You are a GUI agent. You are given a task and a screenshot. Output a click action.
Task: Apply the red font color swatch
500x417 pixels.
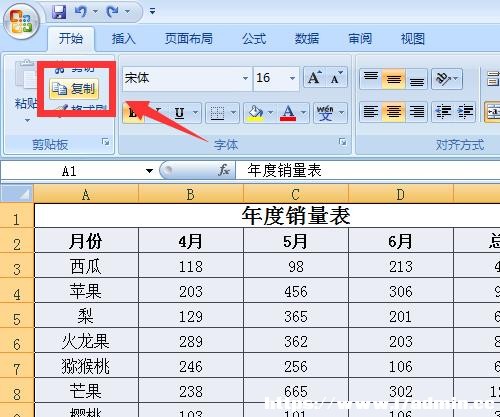coord(288,113)
